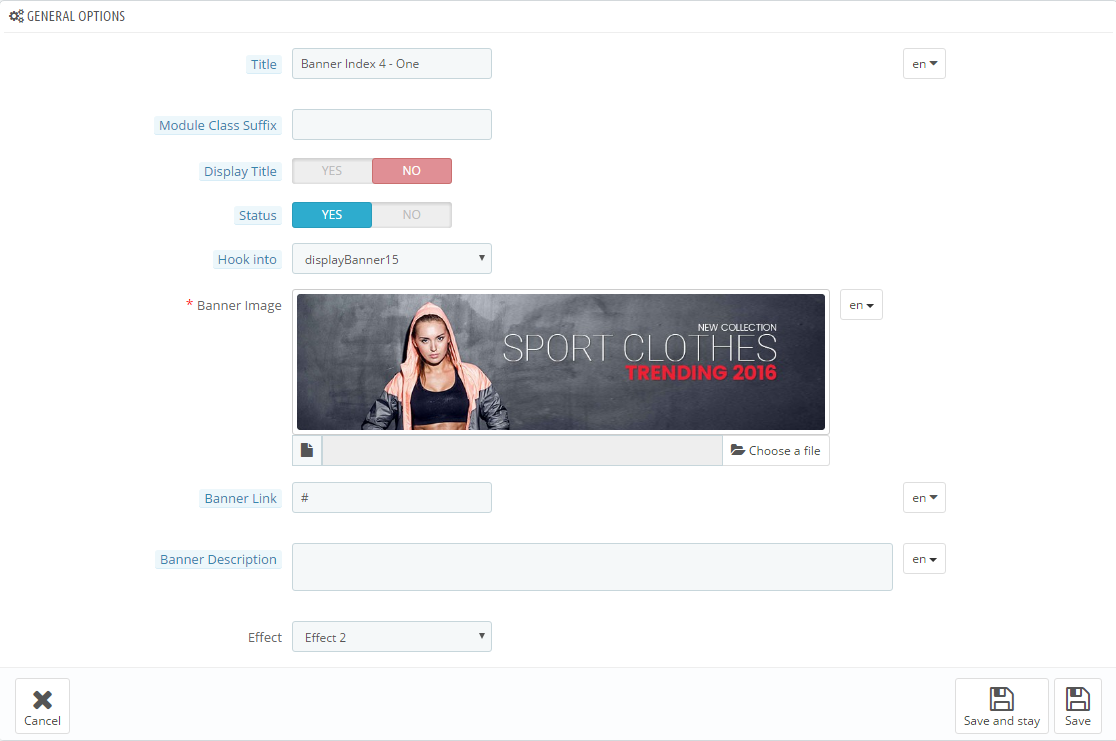Set Status to YES
The width and height of the screenshot is (1116, 741).
tap(332, 215)
